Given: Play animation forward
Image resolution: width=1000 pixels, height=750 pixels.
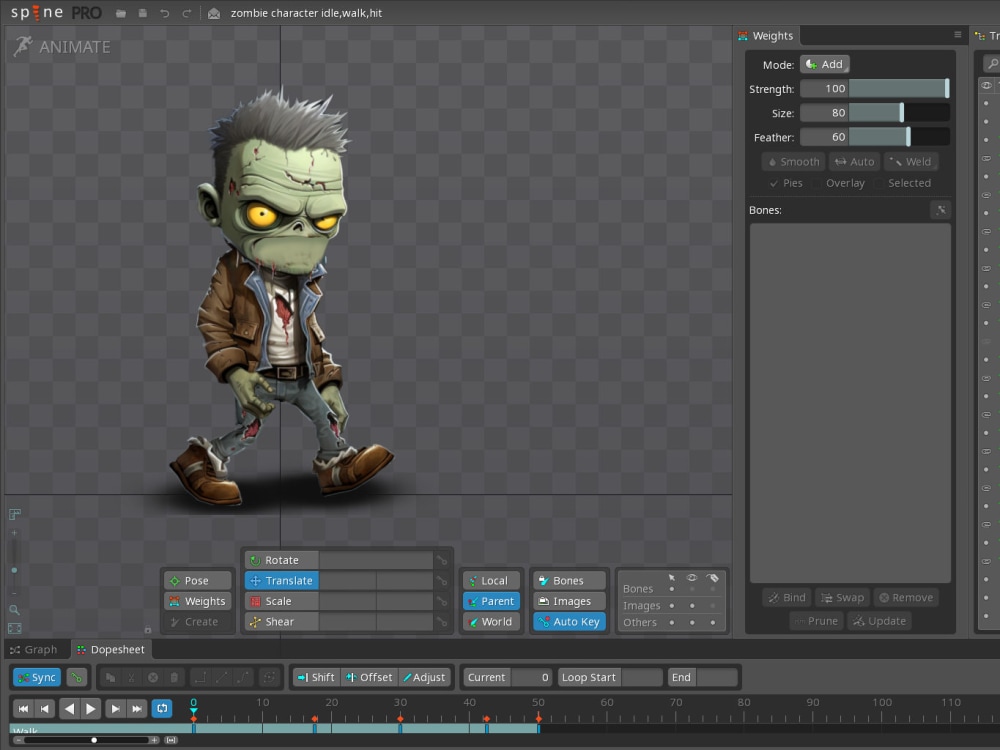Looking at the screenshot, I should point(91,709).
